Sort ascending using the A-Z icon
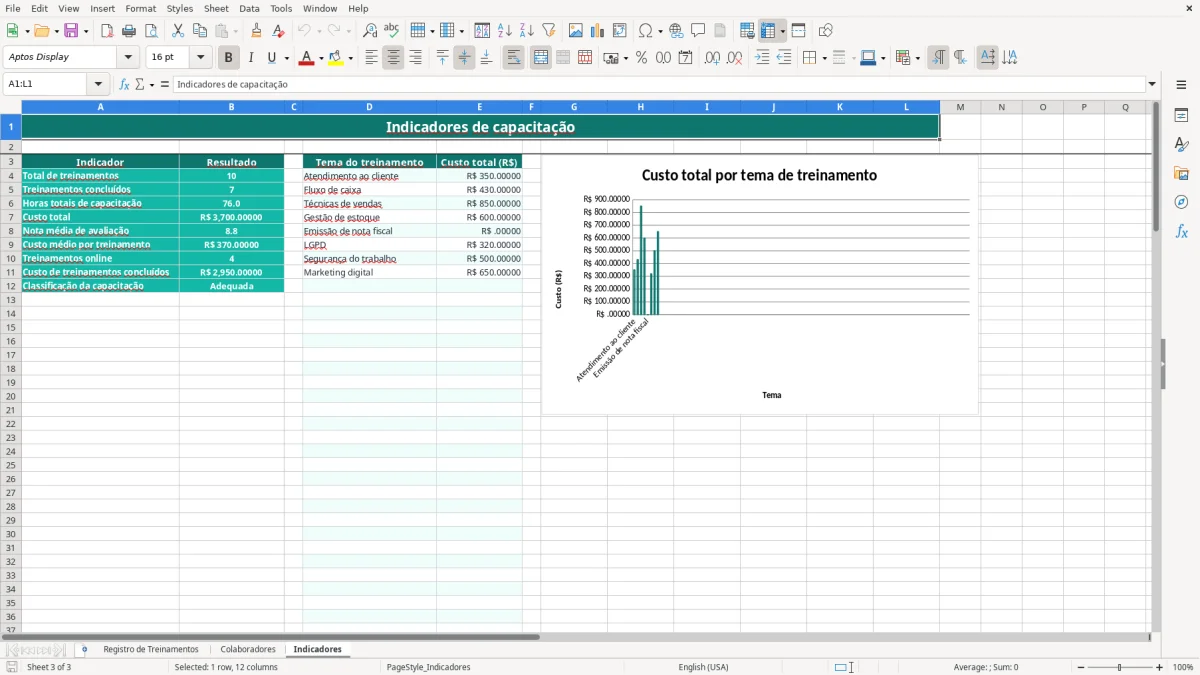Image resolution: width=1200 pixels, height=675 pixels. click(505, 31)
